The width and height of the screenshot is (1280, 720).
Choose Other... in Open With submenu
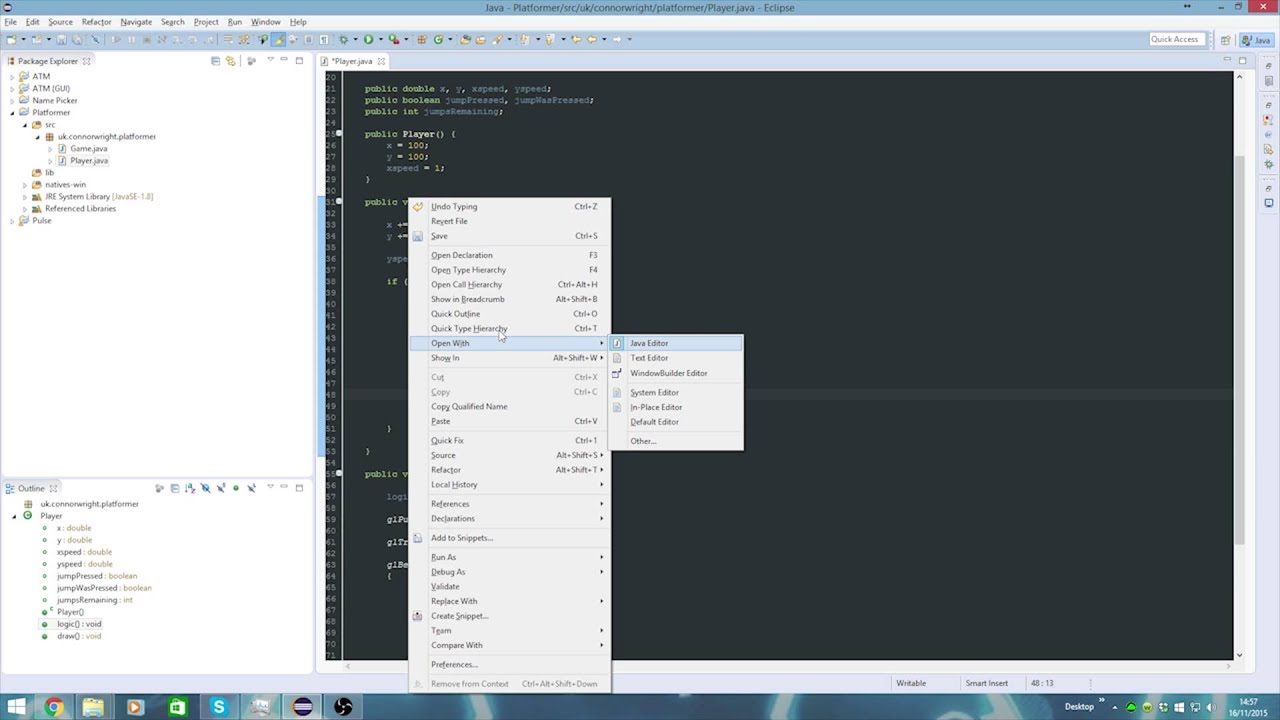pos(675,441)
